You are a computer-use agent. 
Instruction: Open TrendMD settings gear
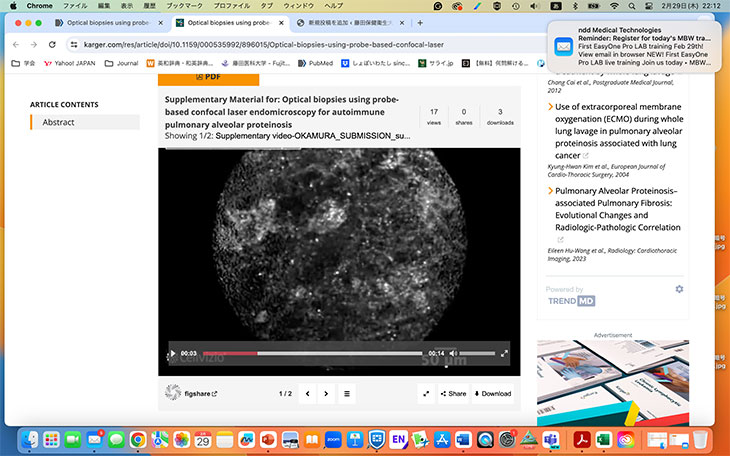coord(679,289)
